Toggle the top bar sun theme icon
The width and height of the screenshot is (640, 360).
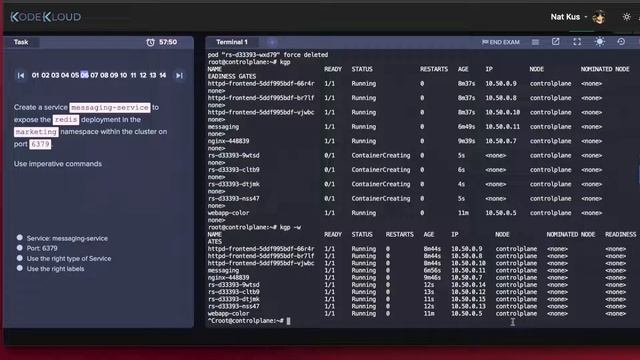626,17
